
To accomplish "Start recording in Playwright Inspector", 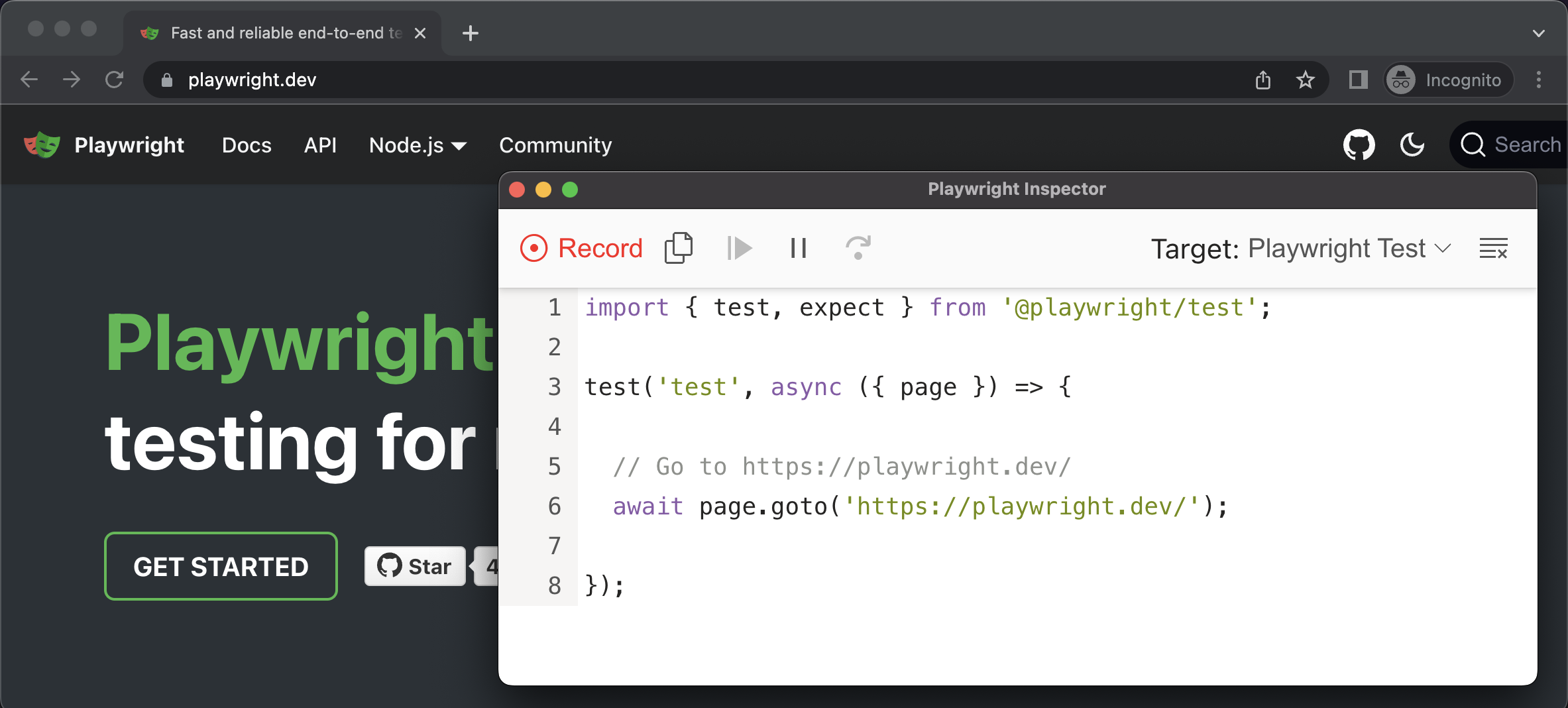I will [x=580, y=248].
